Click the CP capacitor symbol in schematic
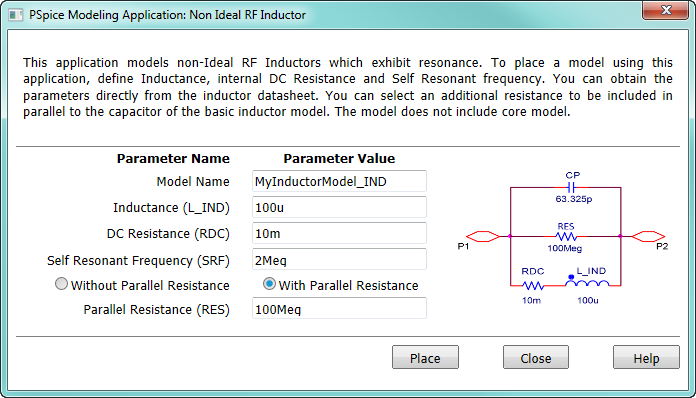Image resolution: width=696 pixels, height=398 pixels. (571, 187)
